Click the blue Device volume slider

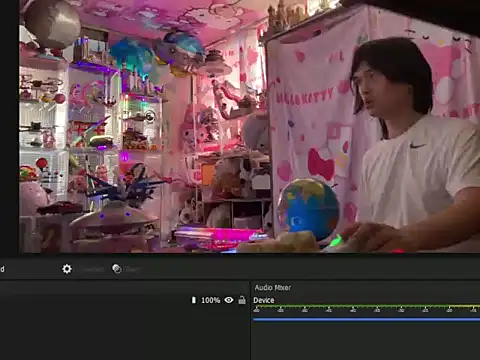coord(367,319)
